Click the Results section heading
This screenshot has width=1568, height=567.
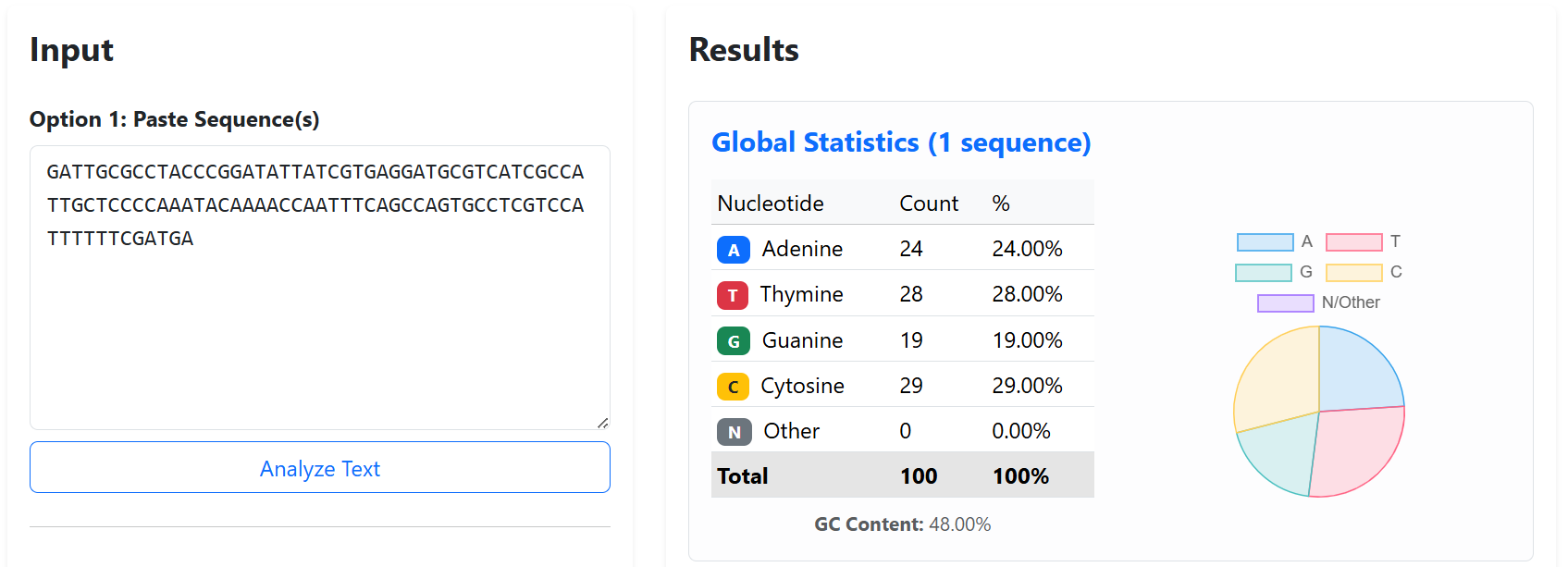tap(744, 50)
